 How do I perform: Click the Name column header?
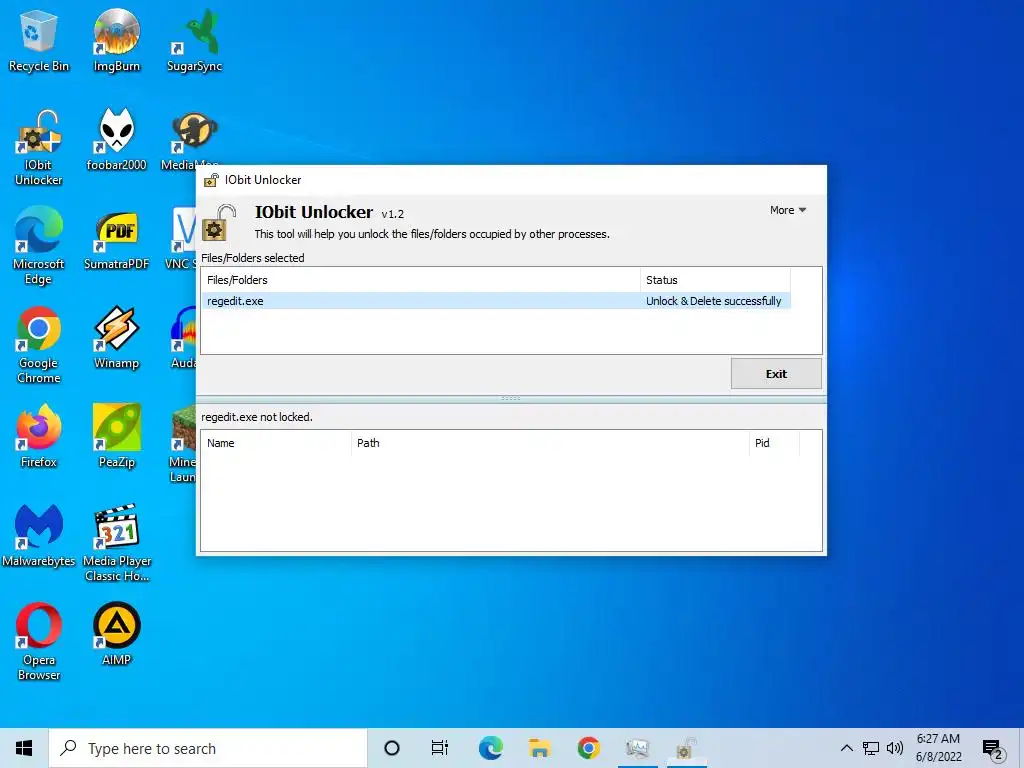click(276, 443)
